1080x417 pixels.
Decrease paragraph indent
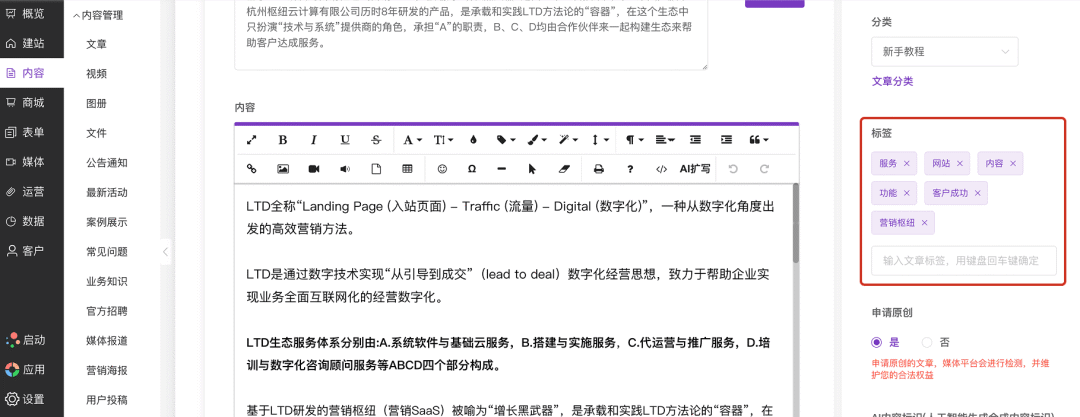(695, 140)
